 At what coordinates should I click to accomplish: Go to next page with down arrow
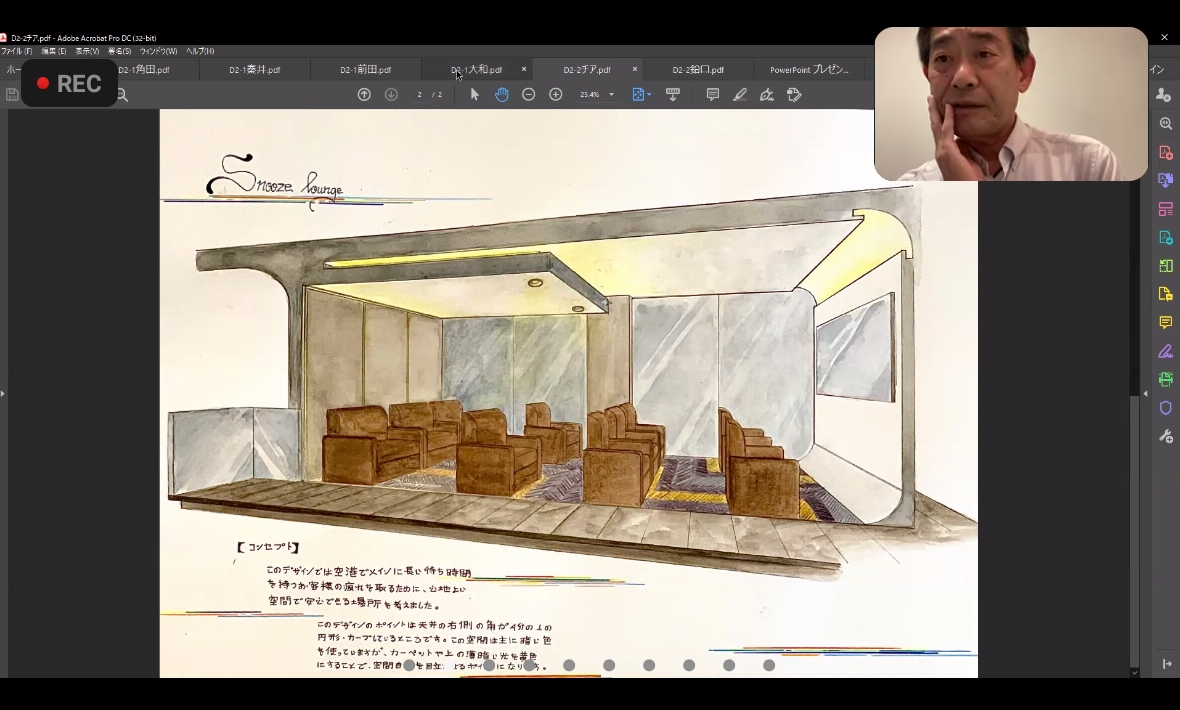[391, 94]
